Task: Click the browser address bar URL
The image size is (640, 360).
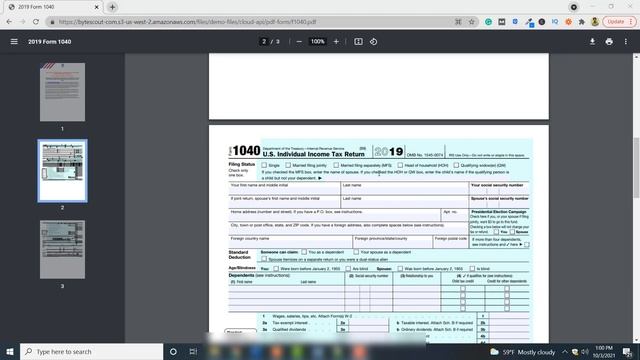Action: 187,22
